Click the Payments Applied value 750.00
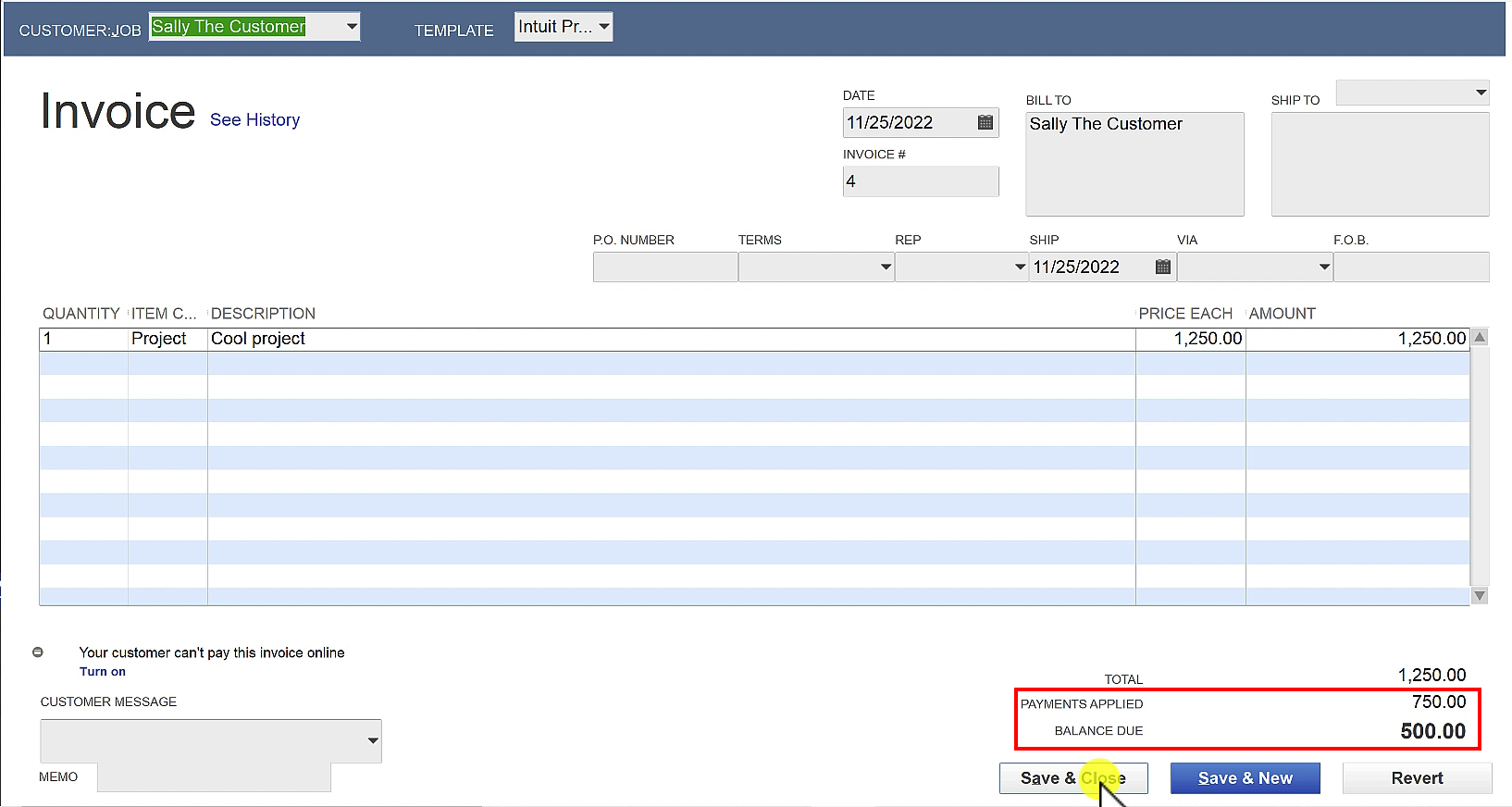 (1439, 702)
